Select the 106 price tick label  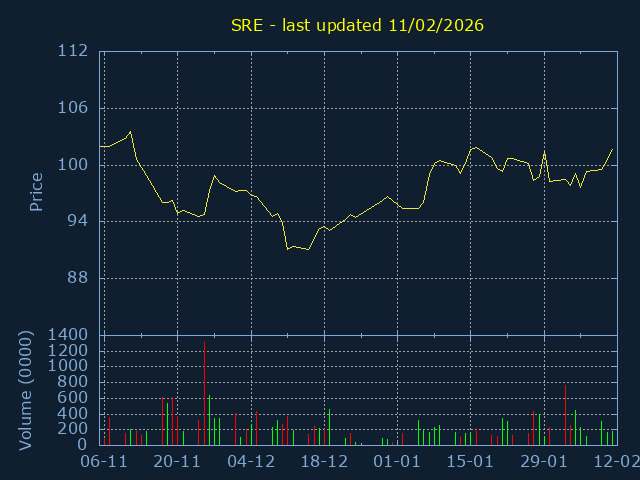coord(73,108)
